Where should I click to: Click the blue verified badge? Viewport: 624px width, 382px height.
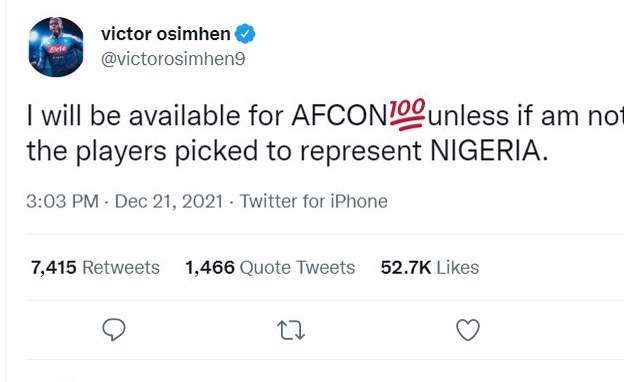coord(245,34)
